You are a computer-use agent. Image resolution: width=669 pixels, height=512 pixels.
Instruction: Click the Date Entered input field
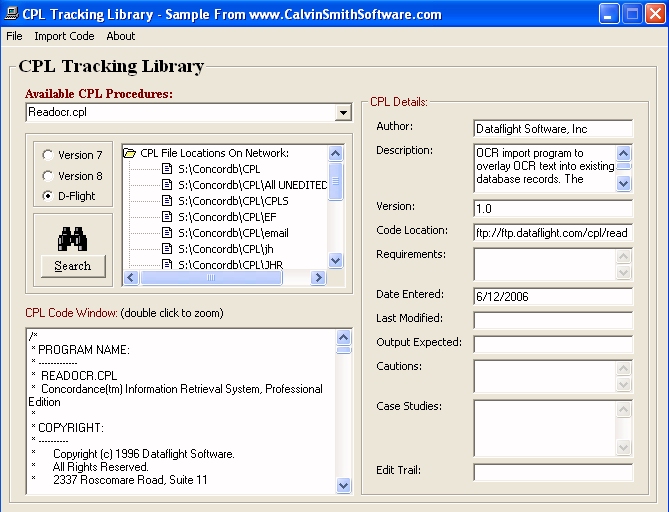[x=553, y=296]
